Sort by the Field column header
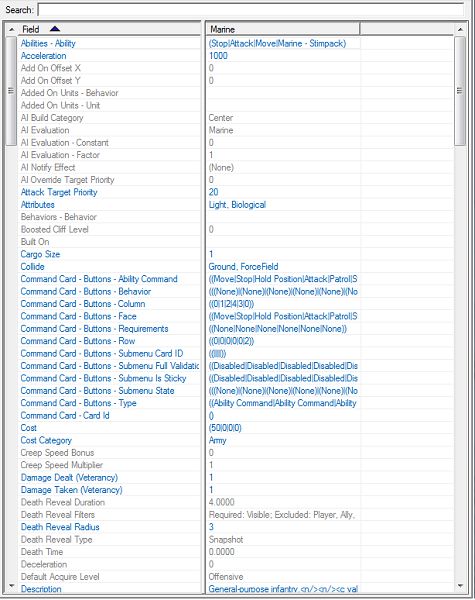475x600 pixels. coord(109,29)
